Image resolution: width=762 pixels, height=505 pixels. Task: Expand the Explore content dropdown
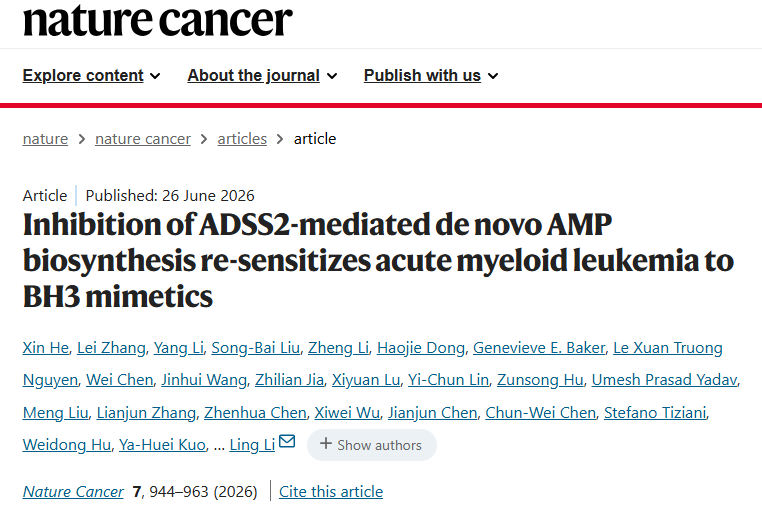point(91,75)
